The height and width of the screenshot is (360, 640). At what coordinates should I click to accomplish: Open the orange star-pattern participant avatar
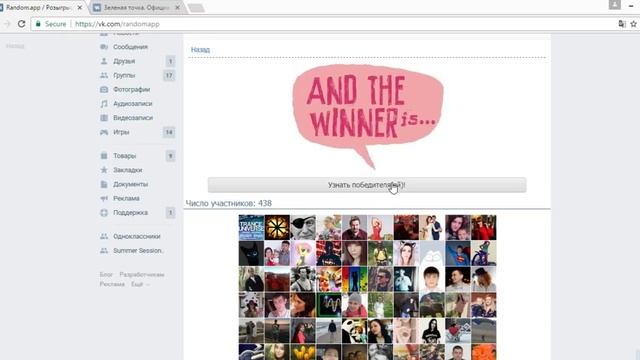coord(277,227)
